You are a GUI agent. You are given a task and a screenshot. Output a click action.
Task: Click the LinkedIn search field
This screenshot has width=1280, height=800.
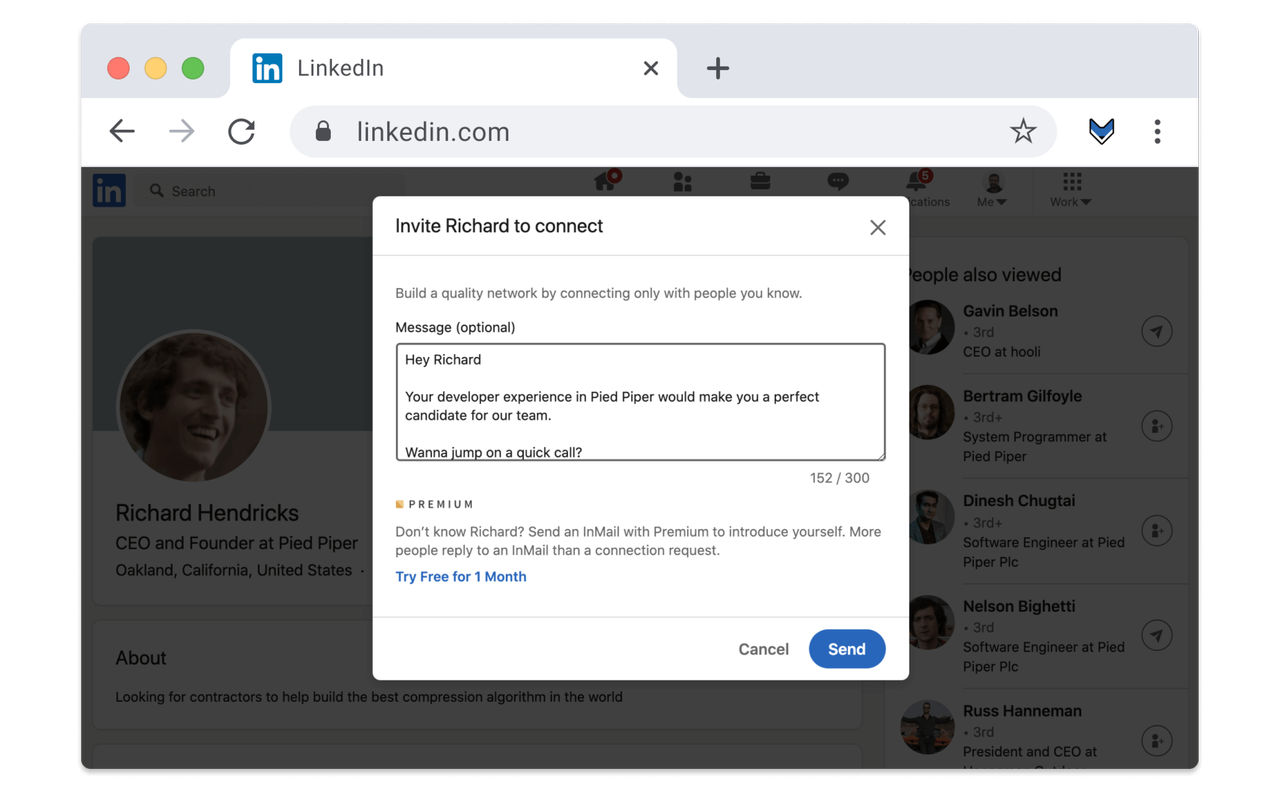[272, 191]
